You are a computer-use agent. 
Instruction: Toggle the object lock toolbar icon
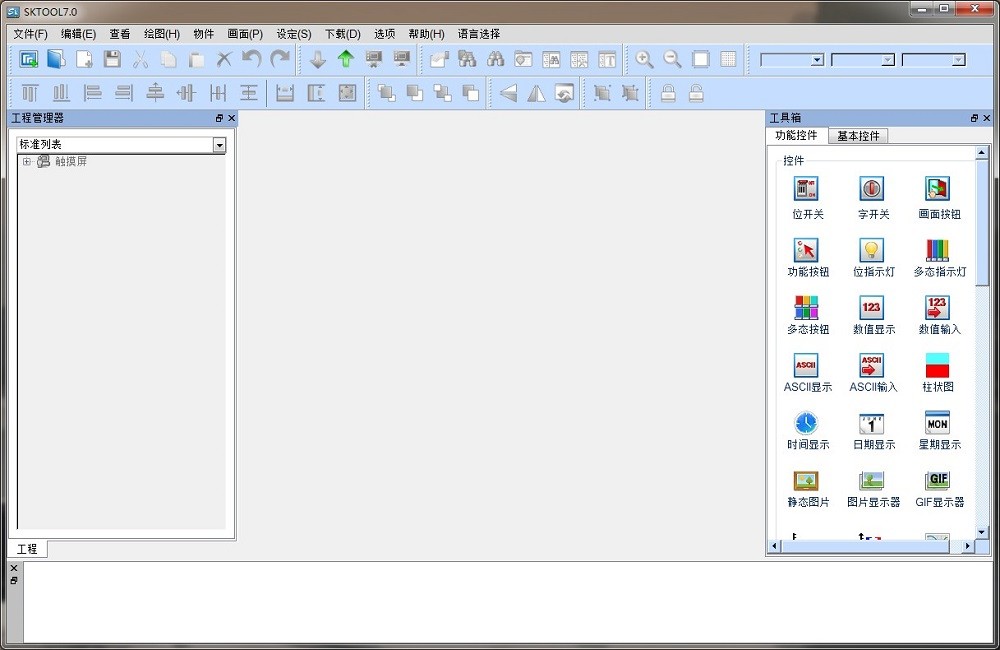coord(669,92)
